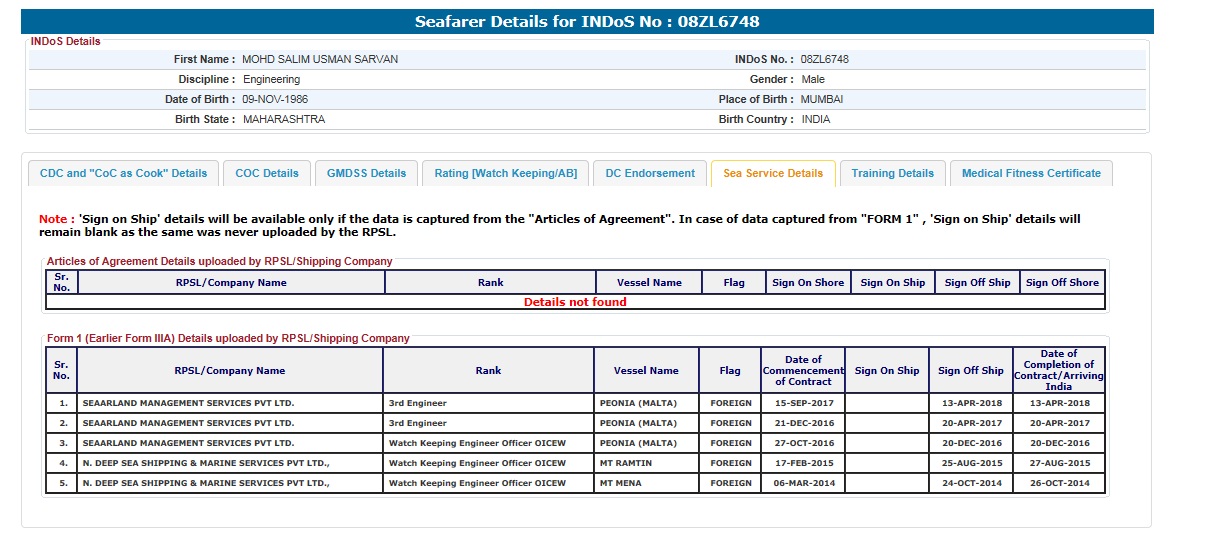Click the MT RAMTIN vessel name cell

pyautogui.click(x=627, y=463)
